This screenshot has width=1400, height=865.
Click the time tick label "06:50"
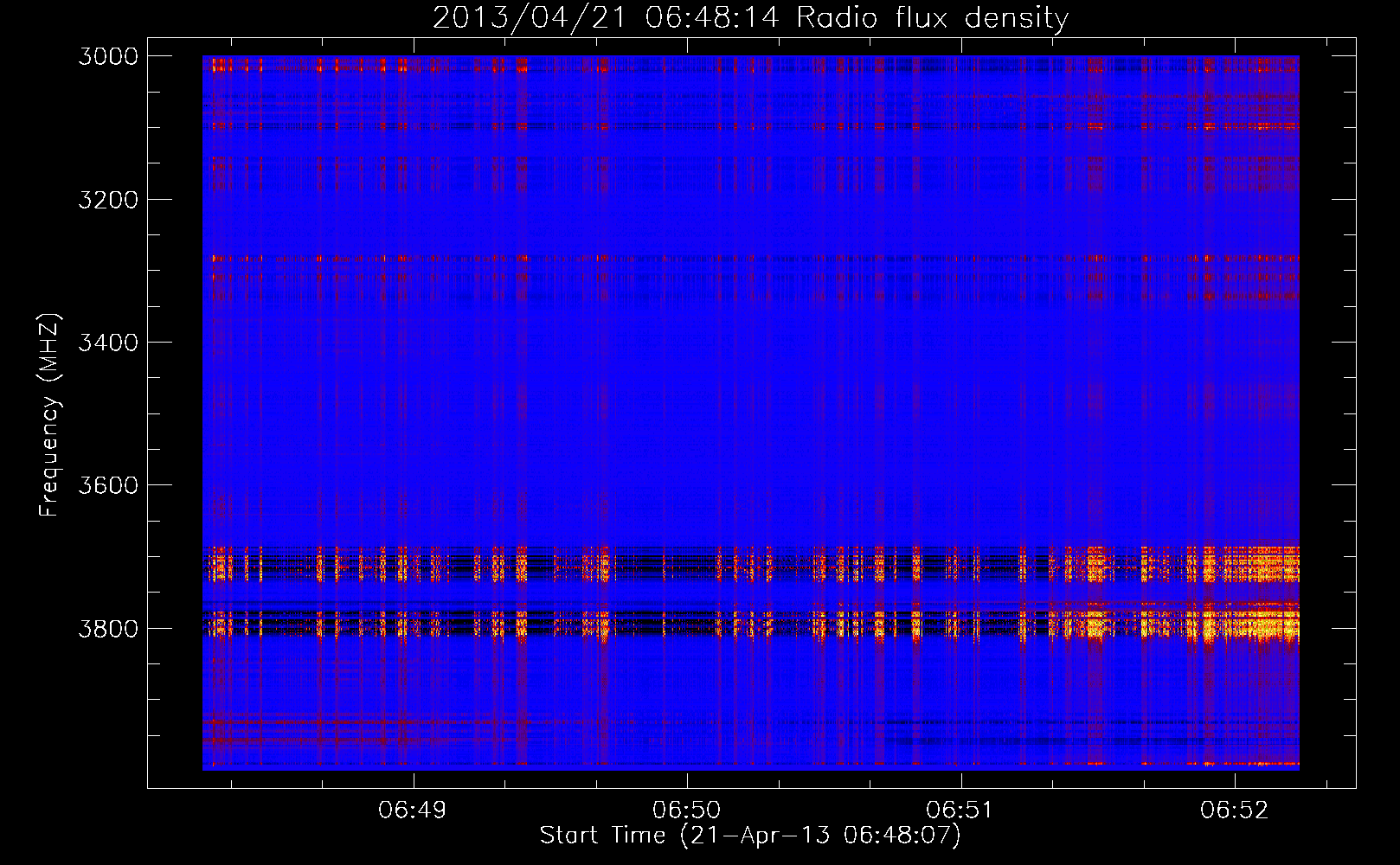(687, 810)
